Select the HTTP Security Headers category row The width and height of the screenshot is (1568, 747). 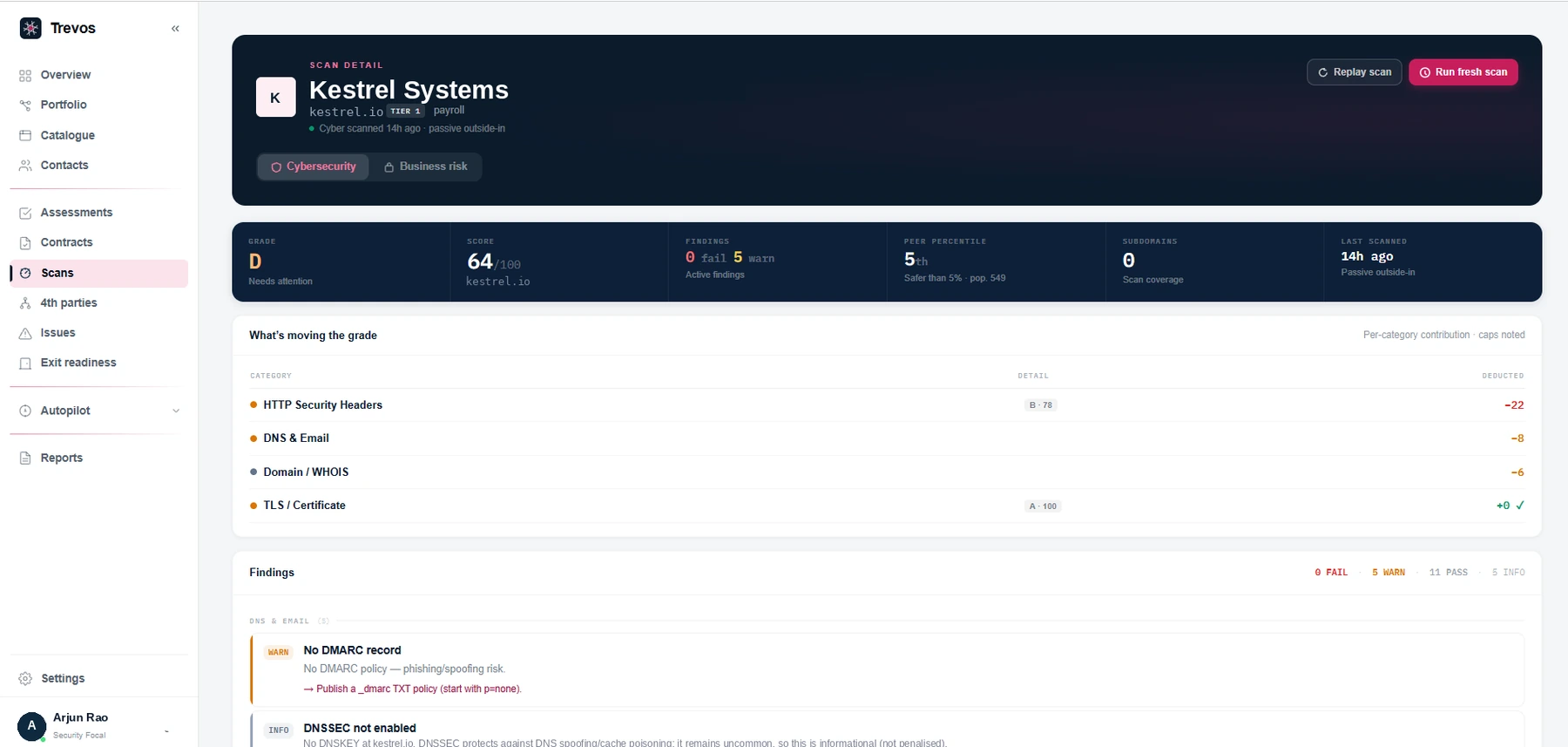coord(887,405)
